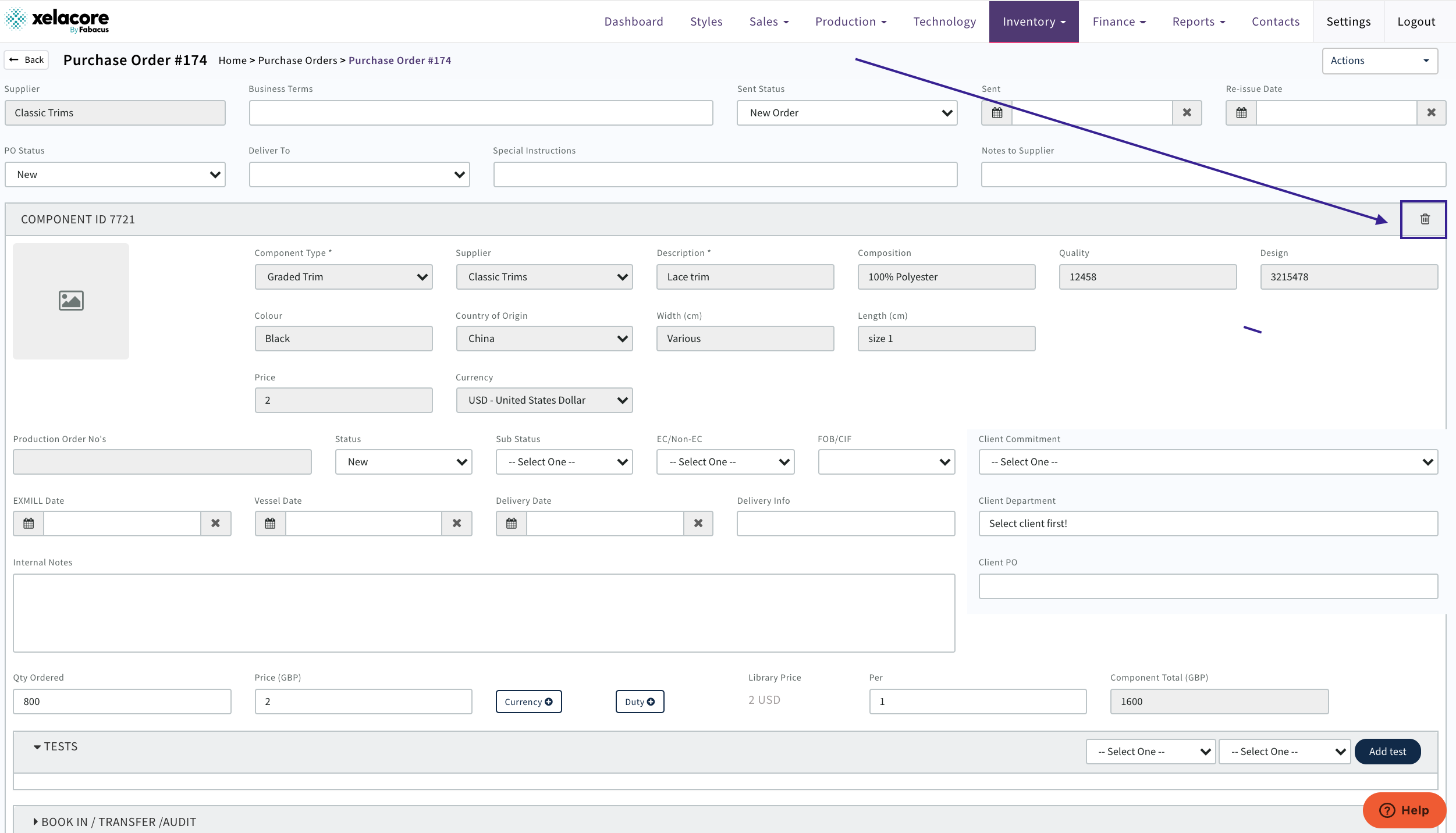Image resolution: width=1456 pixels, height=833 pixels.
Task: Open the Client Commitment dropdown
Action: [x=1208, y=462]
